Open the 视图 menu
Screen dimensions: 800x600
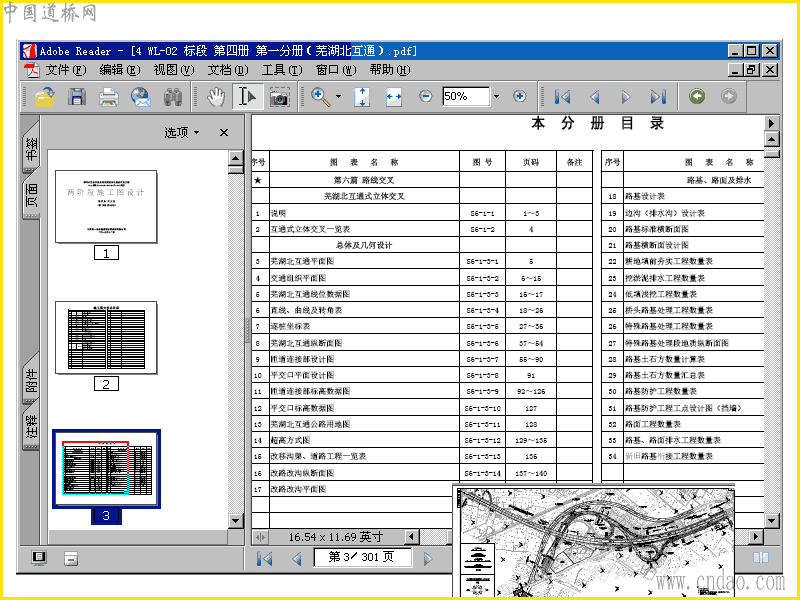(174, 70)
